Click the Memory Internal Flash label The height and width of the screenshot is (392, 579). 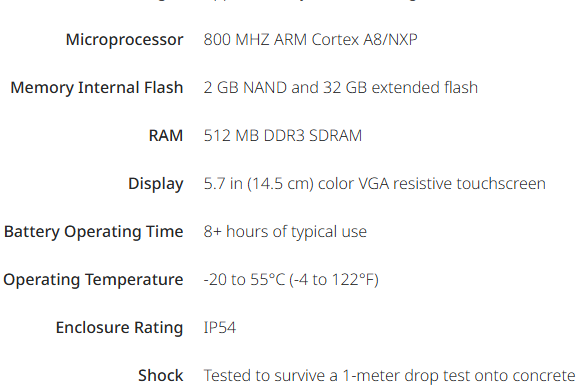(x=97, y=88)
